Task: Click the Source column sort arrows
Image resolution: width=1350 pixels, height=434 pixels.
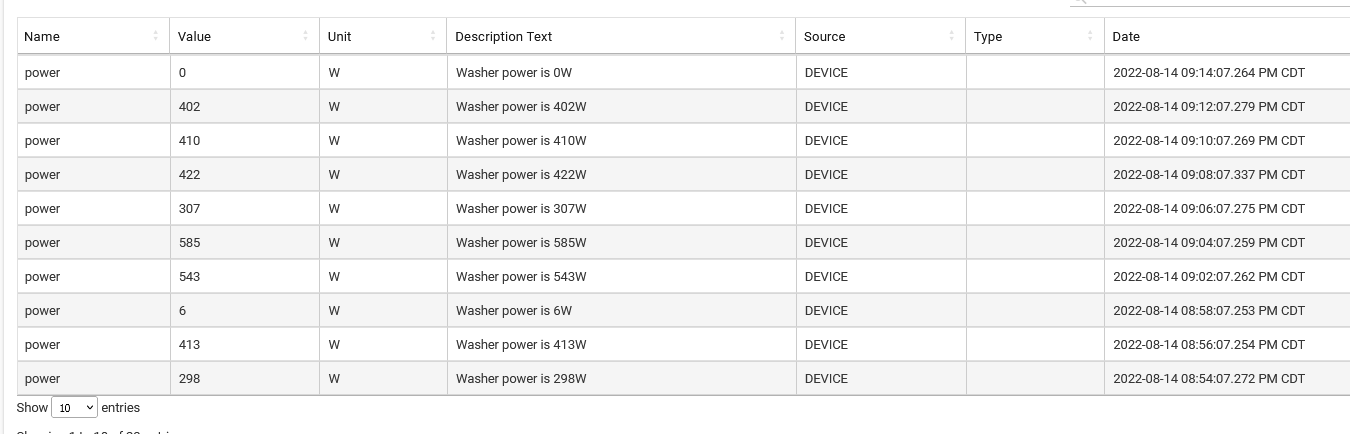Action: click(x=952, y=36)
